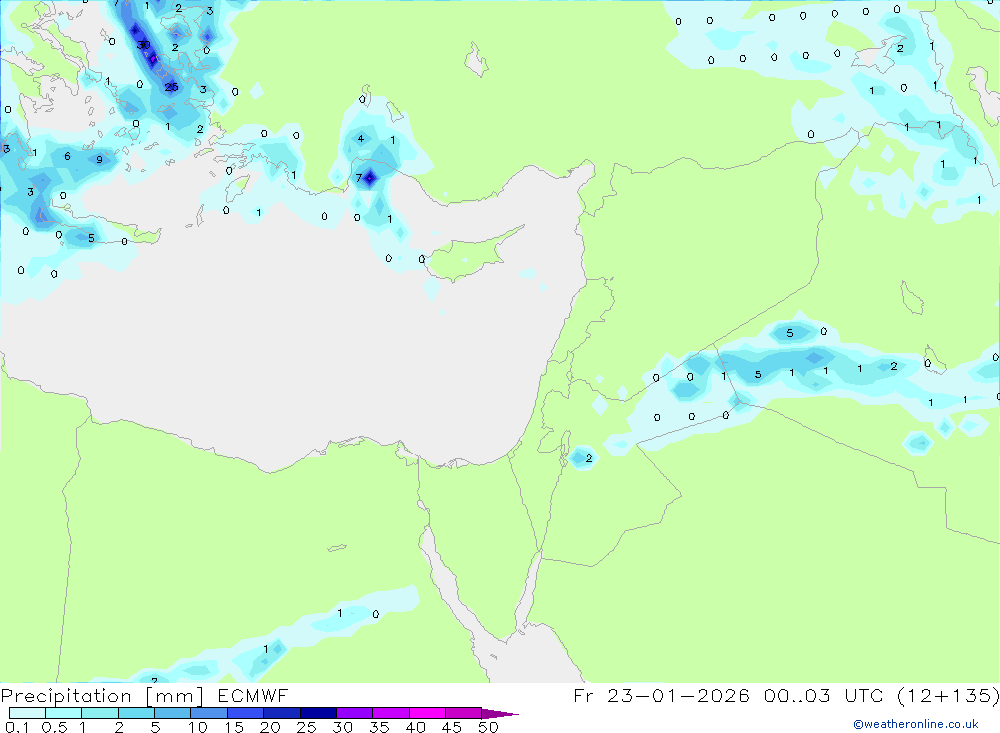
Task: Click the 0.1–0.5 mm legend color swatch
Action: pyautogui.click(x=27, y=713)
